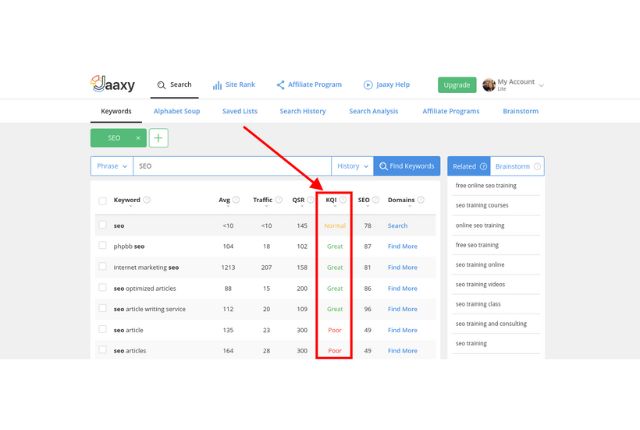Check the box for 'phpbb seo'
640x430 pixels.
pyautogui.click(x=102, y=246)
